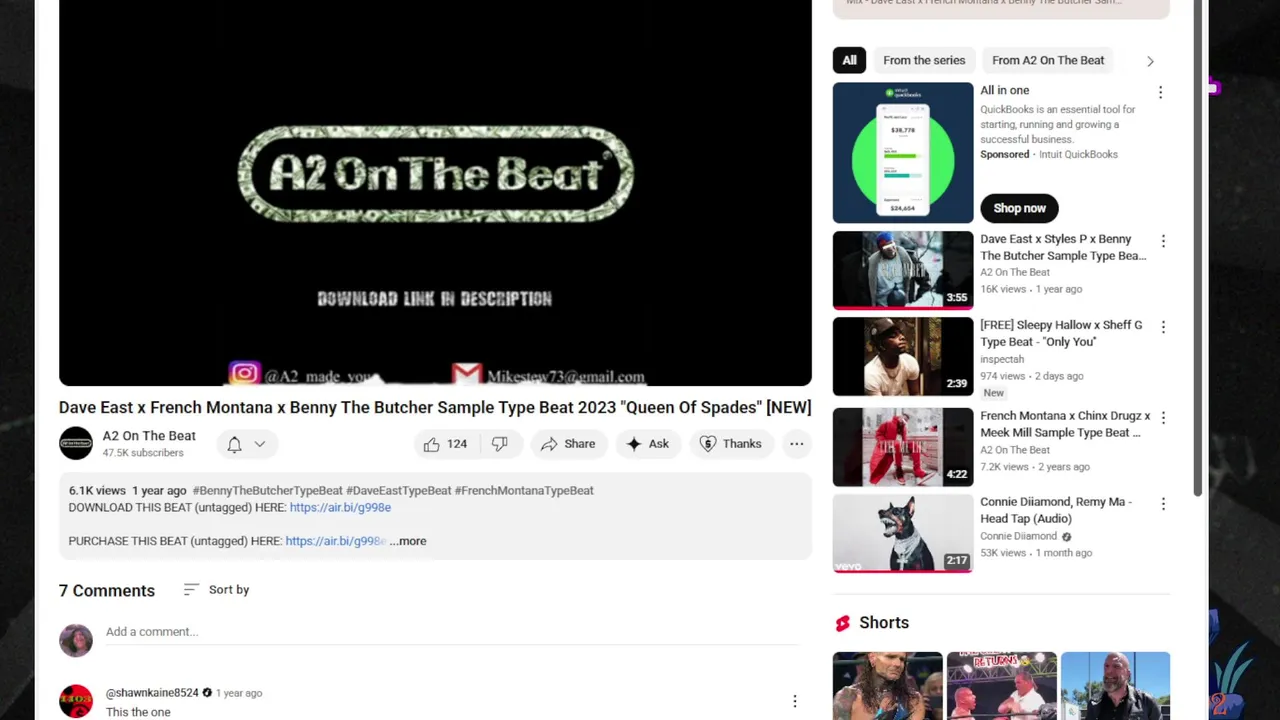Image resolution: width=1280 pixels, height=720 pixels.
Task: Open Sleepy Hallow x Sheff G video thumbnail
Action: click(903, 356)
